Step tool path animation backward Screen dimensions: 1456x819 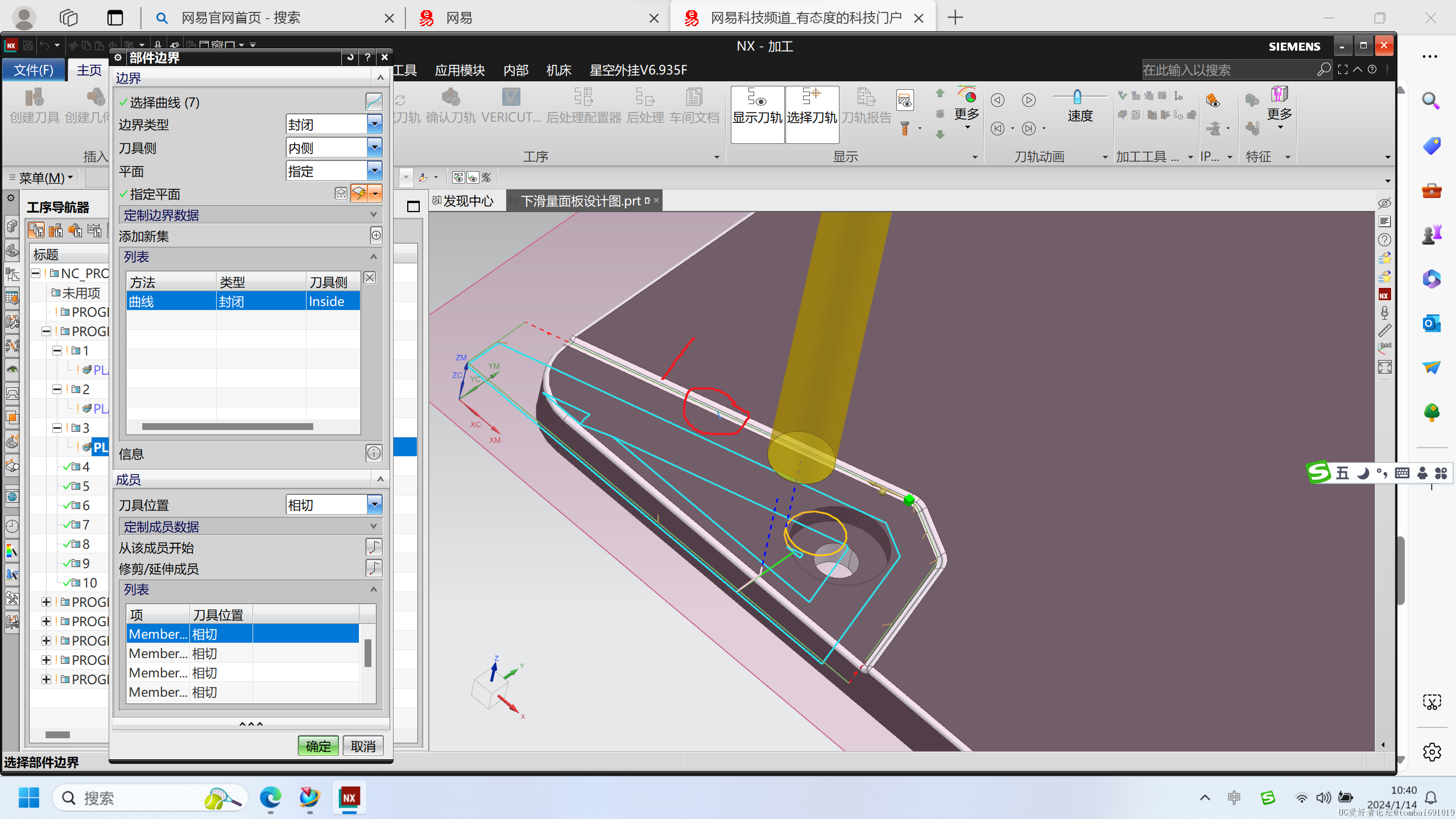[x=998, y=100]
